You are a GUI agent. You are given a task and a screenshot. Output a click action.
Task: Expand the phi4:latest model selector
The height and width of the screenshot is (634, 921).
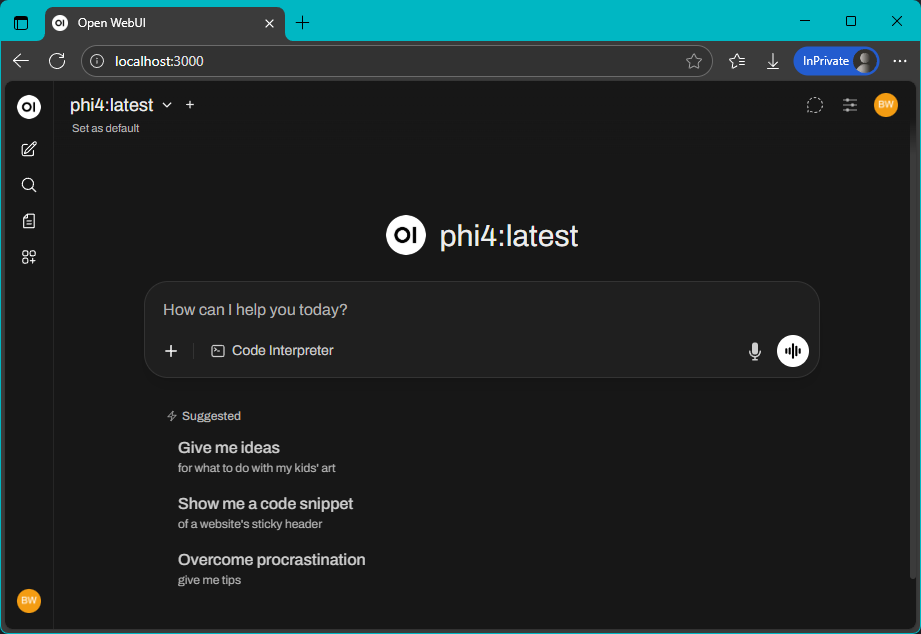click(x=121, y=105)
